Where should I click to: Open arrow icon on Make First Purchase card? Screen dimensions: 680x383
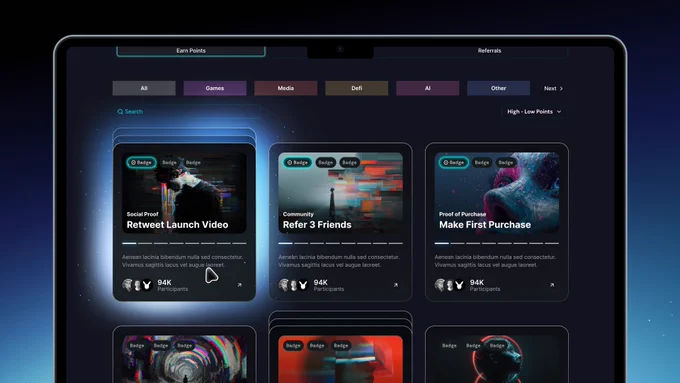tap(552, 285)
